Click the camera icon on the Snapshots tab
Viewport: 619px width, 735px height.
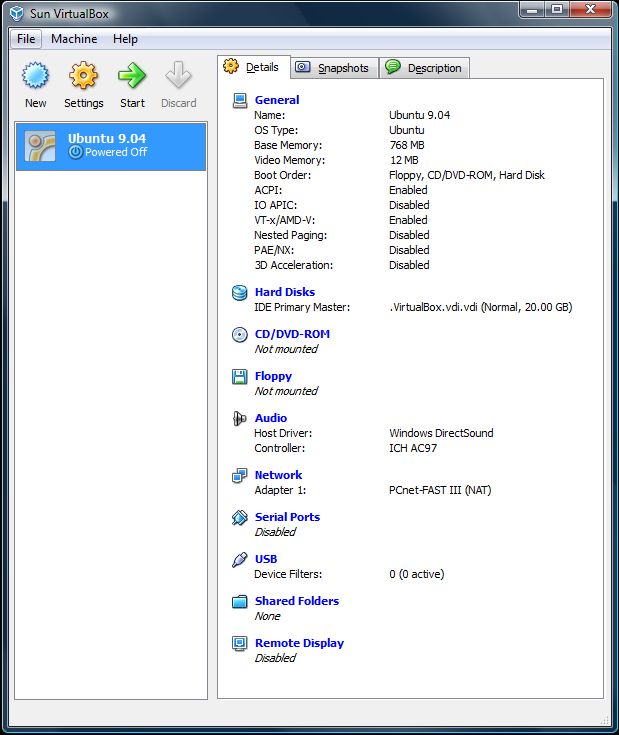303,67
